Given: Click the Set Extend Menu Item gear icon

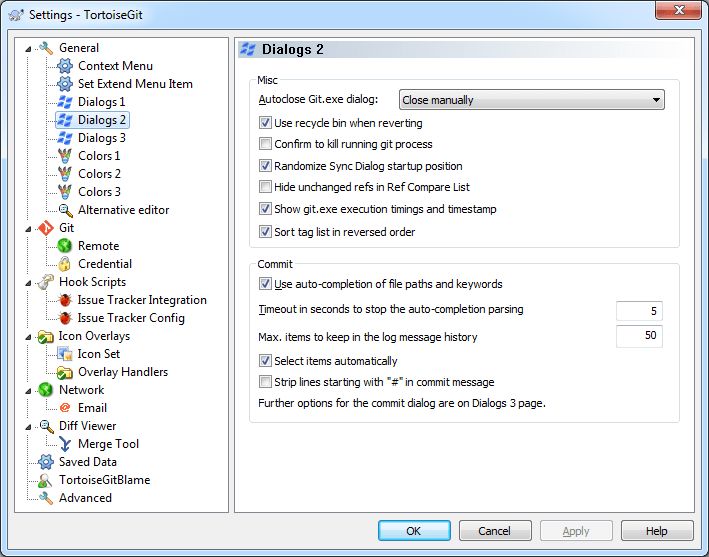Looking at the screenshot, I should tap(65, 84).
